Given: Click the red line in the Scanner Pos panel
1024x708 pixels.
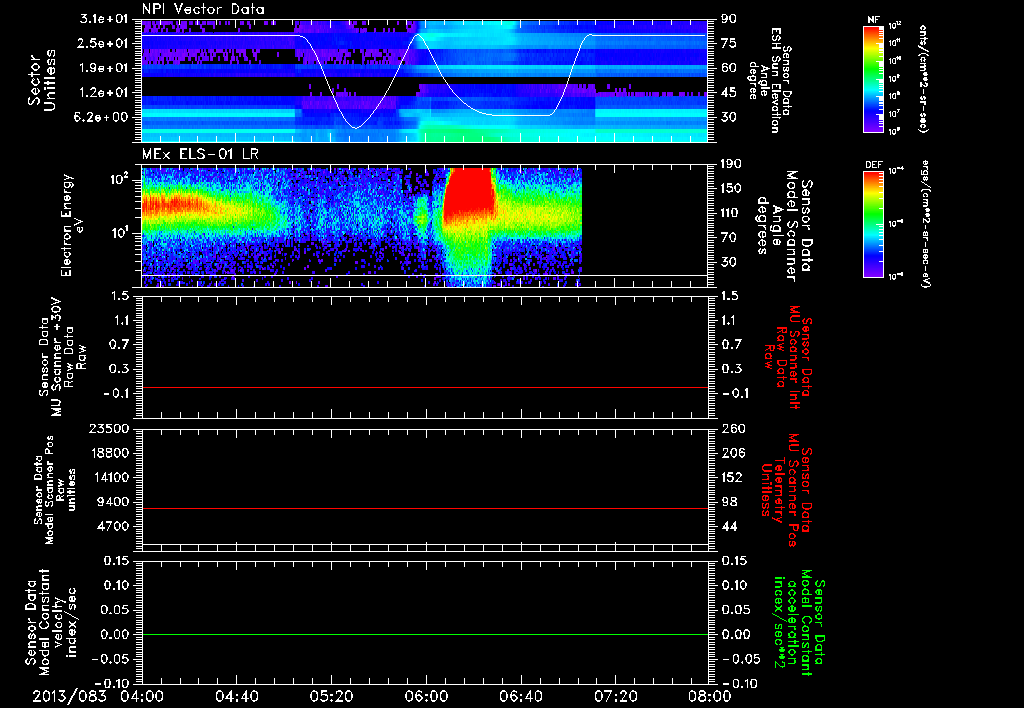Looking at the screenshot, I should (x=425, y=508).
